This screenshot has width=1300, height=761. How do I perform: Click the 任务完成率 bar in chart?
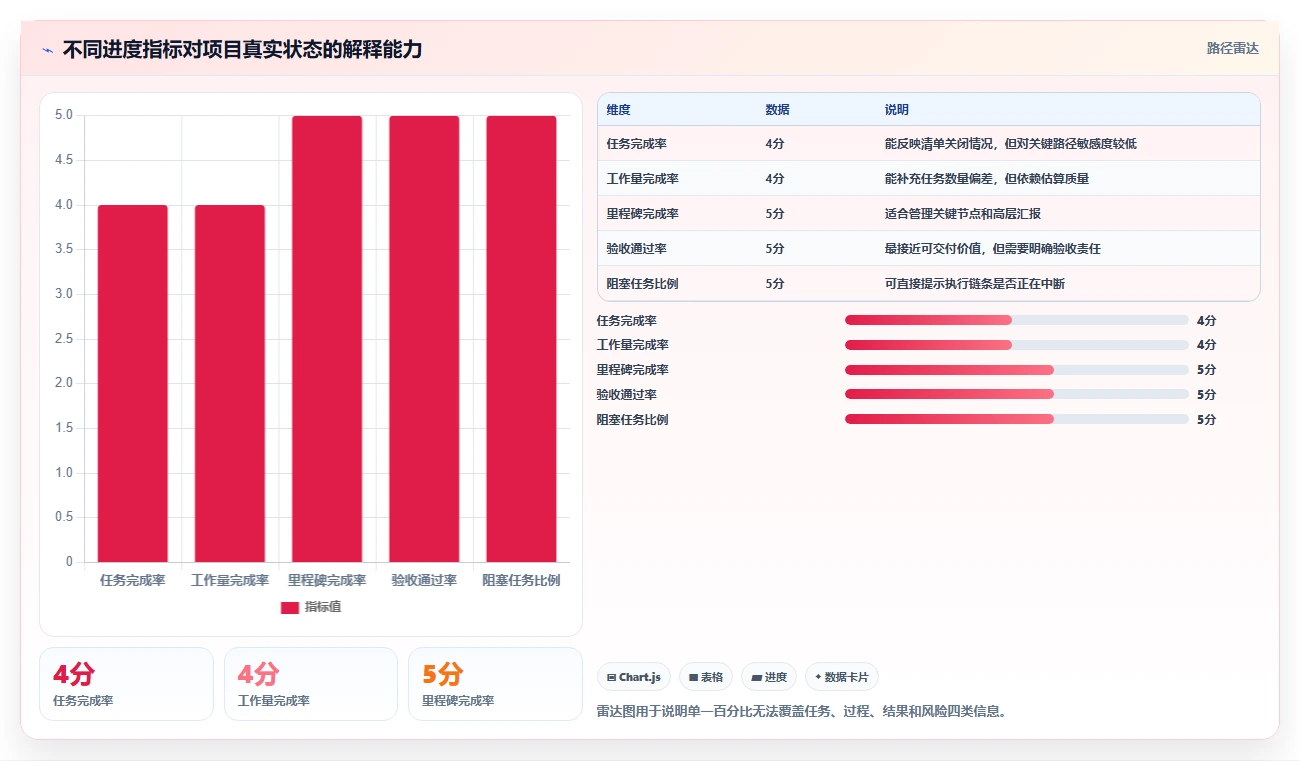(132, 383)
